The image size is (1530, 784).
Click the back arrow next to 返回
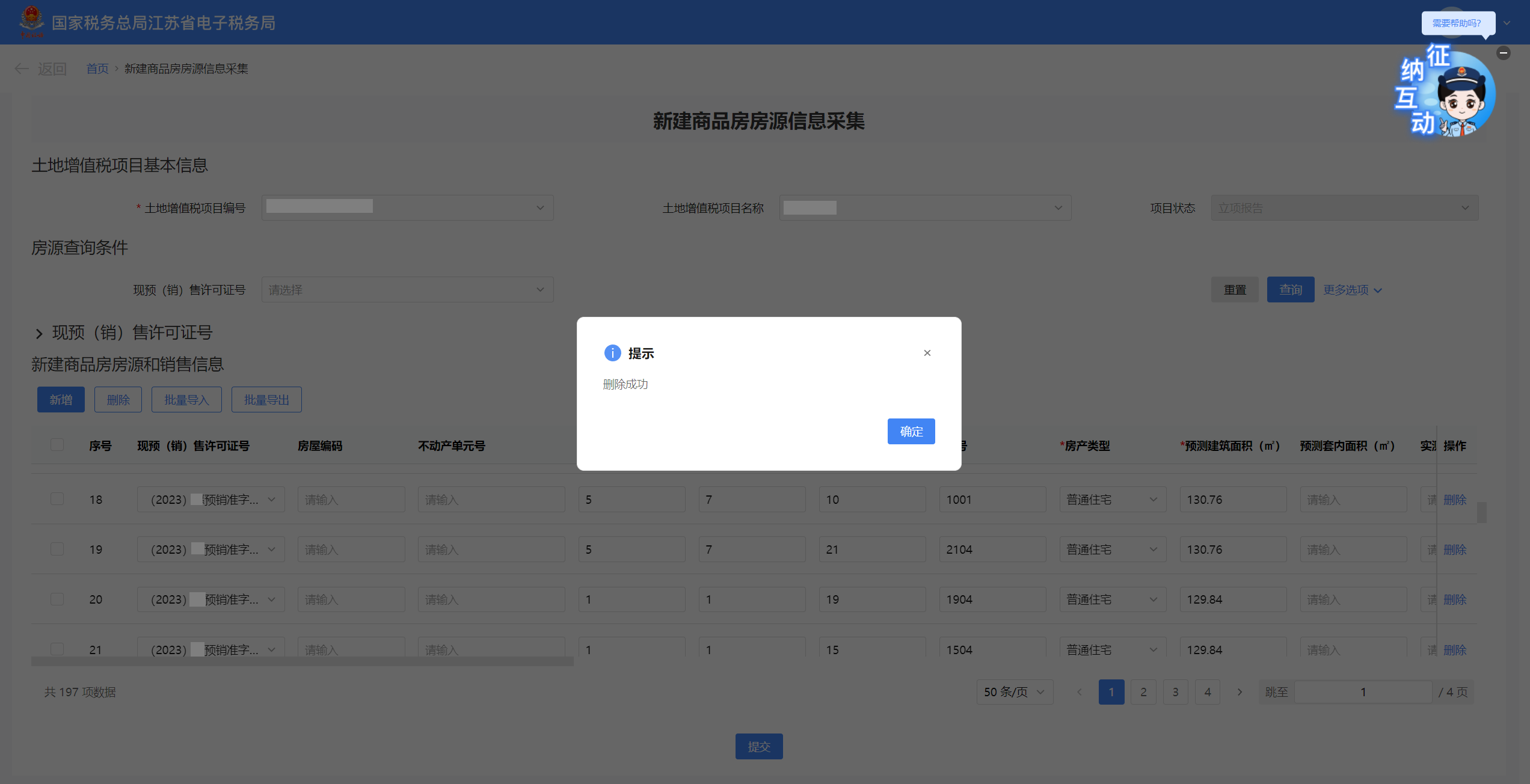[x=22, y=69]
